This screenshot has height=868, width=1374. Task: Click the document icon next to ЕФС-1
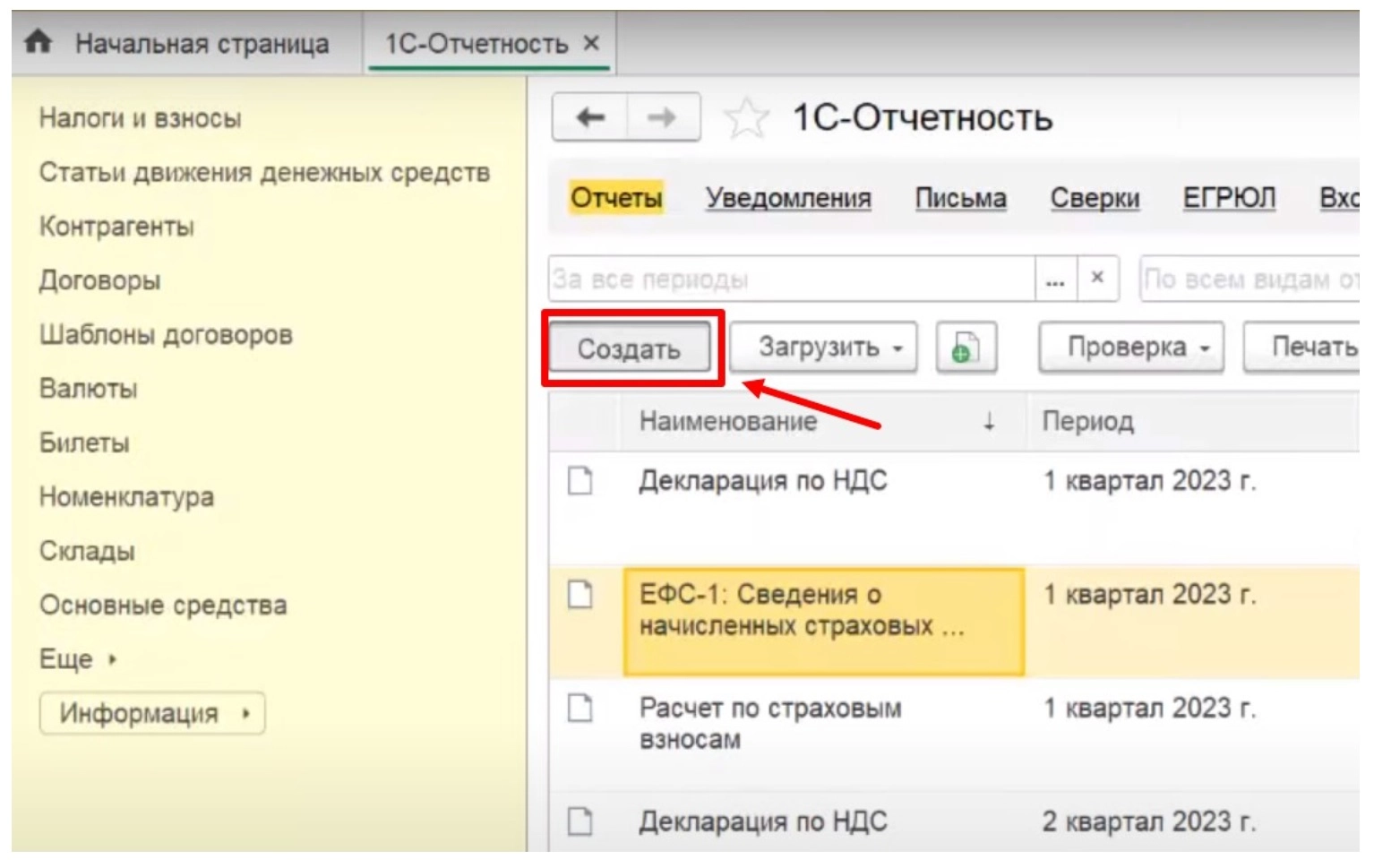(580, 594)
